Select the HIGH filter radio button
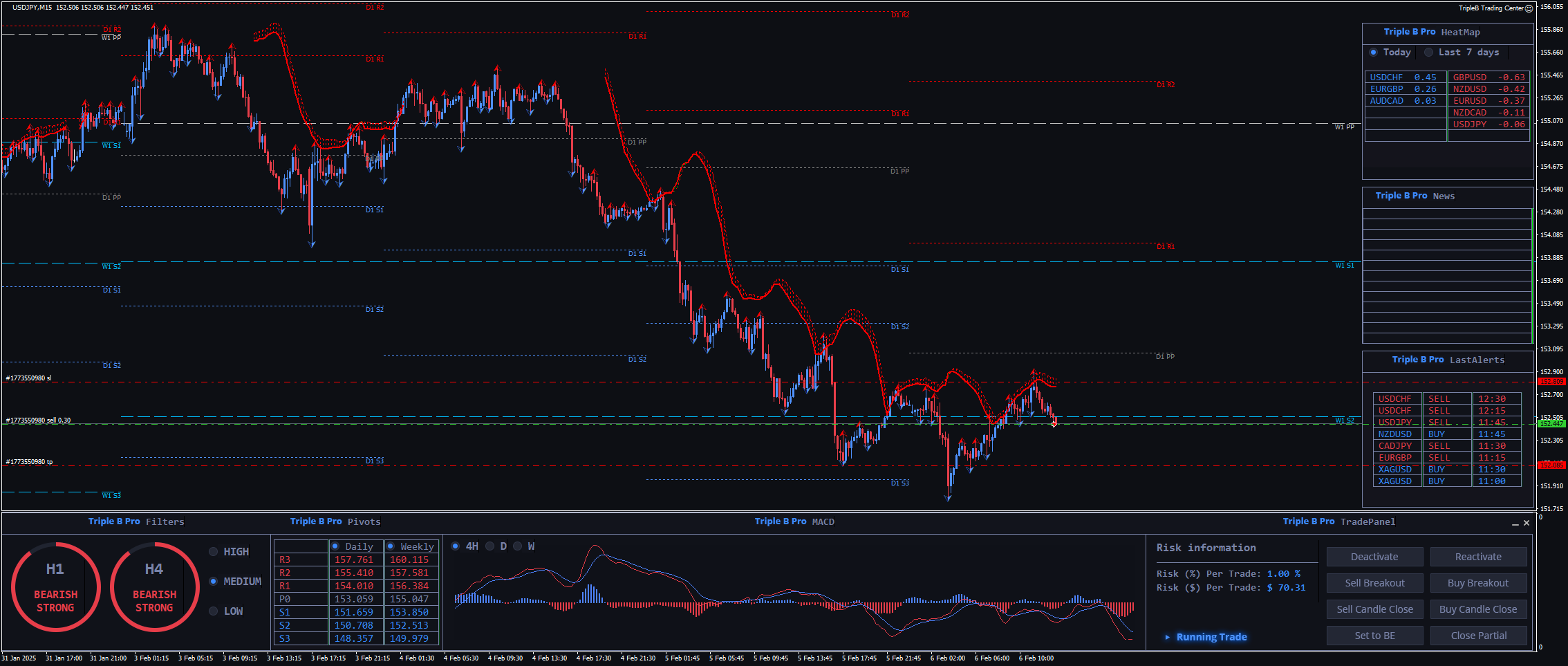The height and width of the screenshot is (666, 1568). coord(214,552)
